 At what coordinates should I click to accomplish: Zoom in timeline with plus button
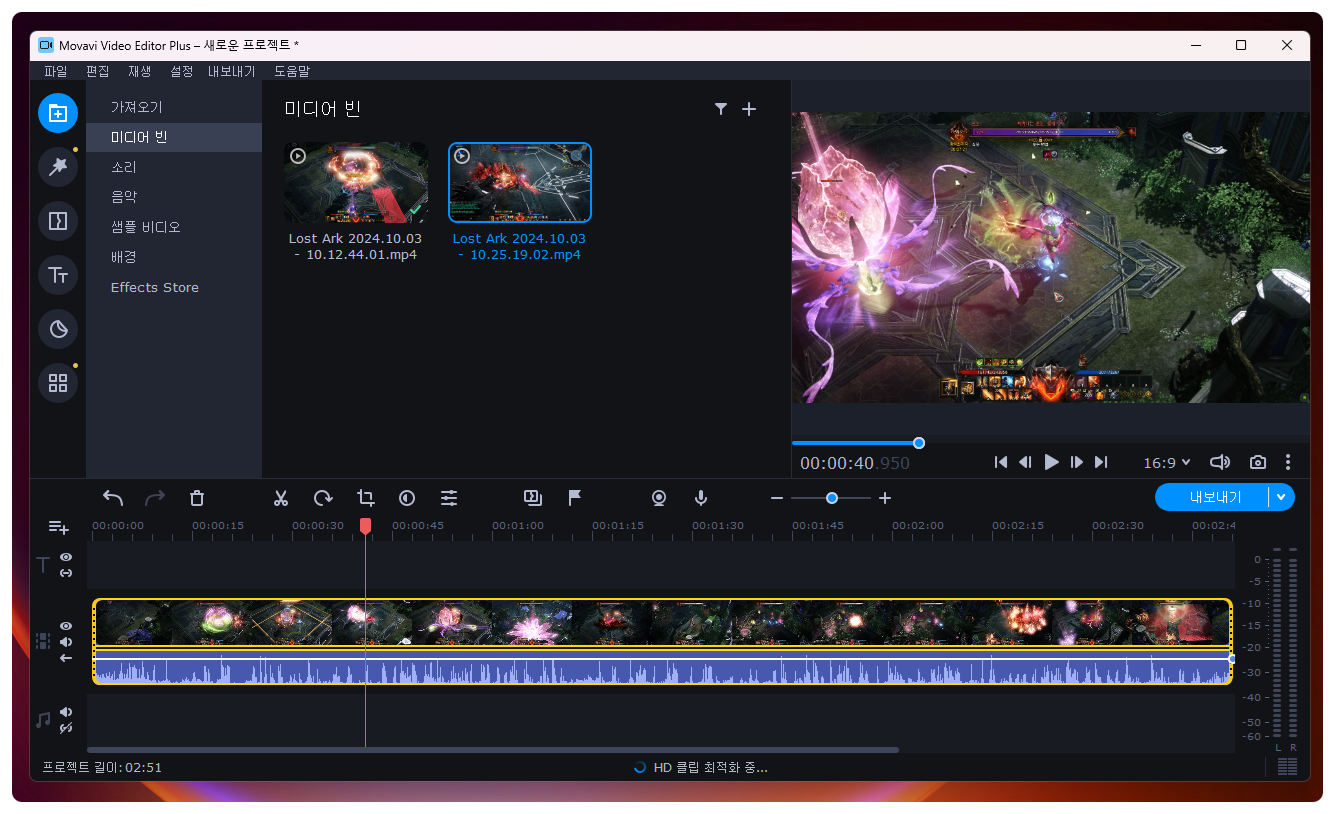[x=884, y=498]
